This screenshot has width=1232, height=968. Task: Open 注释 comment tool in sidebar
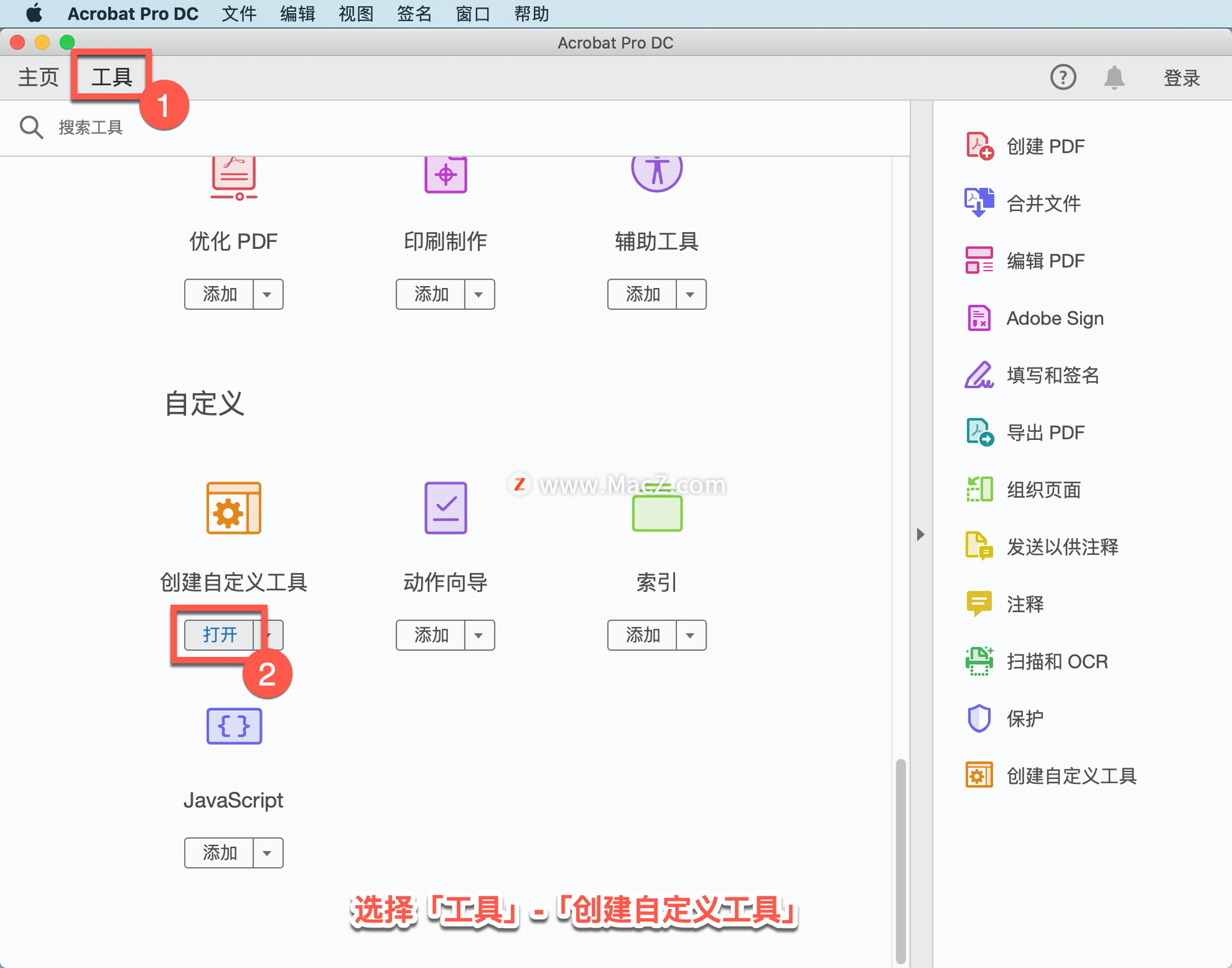tap(1005, 604)
